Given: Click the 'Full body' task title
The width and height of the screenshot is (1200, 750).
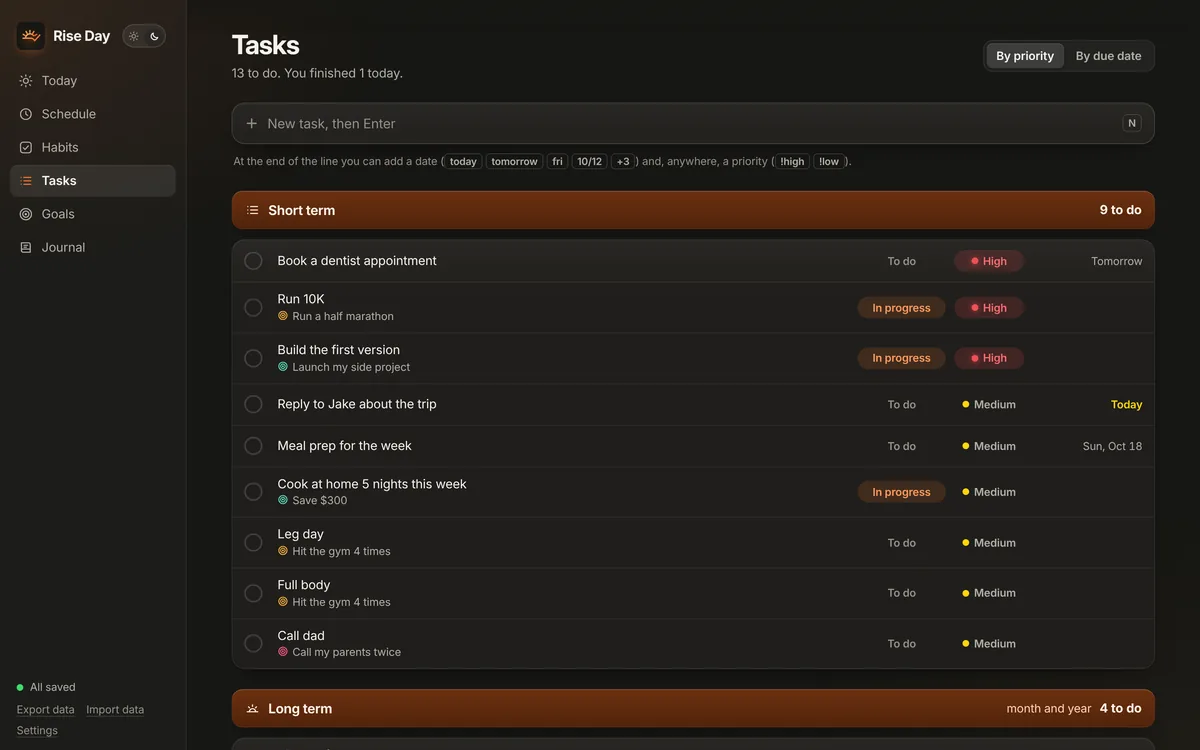Looking at the screenshot, I should pyautogui.click(x=304, y=585).
